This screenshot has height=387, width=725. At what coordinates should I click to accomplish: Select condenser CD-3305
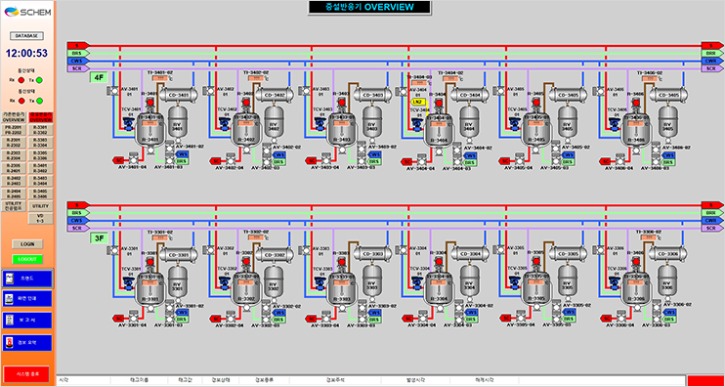[x=567, y=254]
